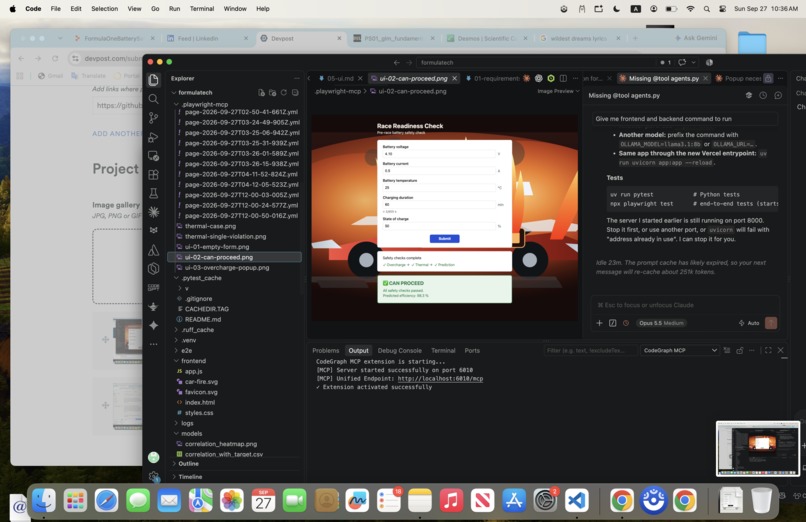The height and width of the screenshot is (522, 806).
Task: Close the Missing @tool agents.py chat tab
Action: coord(705,78)
